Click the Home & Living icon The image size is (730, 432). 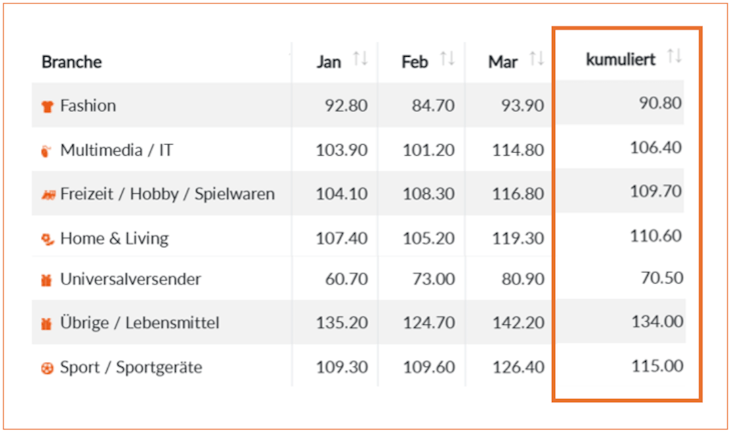(47, 239)
